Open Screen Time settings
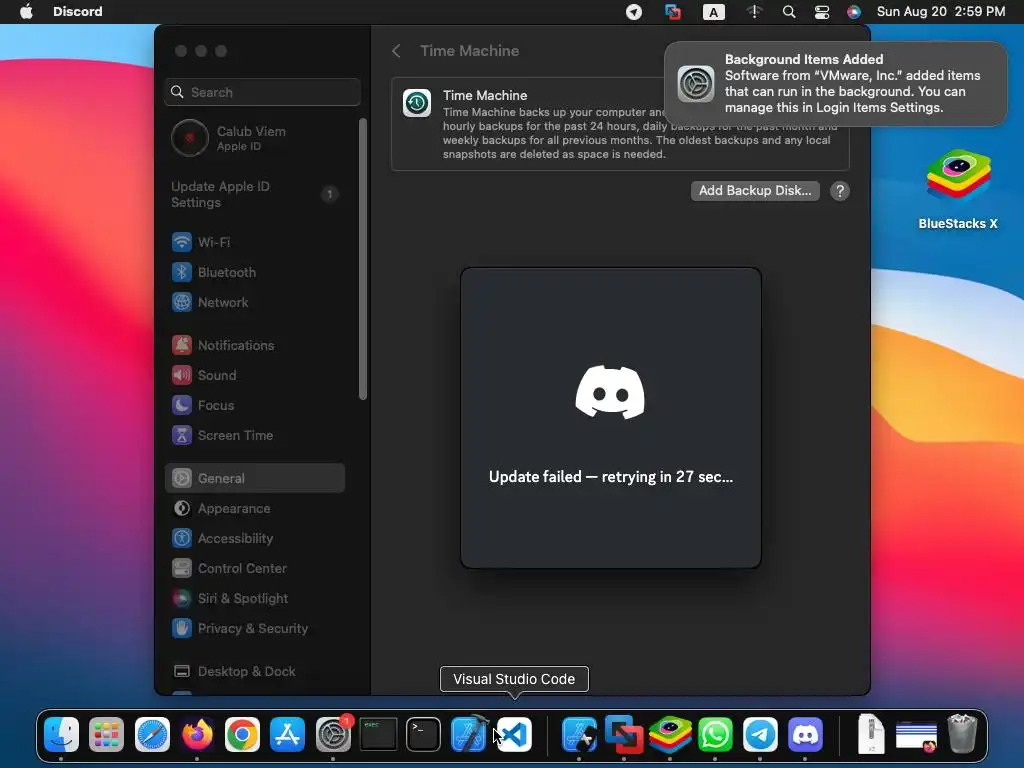This screenshot has width=1024, height=768. point(255,436)
